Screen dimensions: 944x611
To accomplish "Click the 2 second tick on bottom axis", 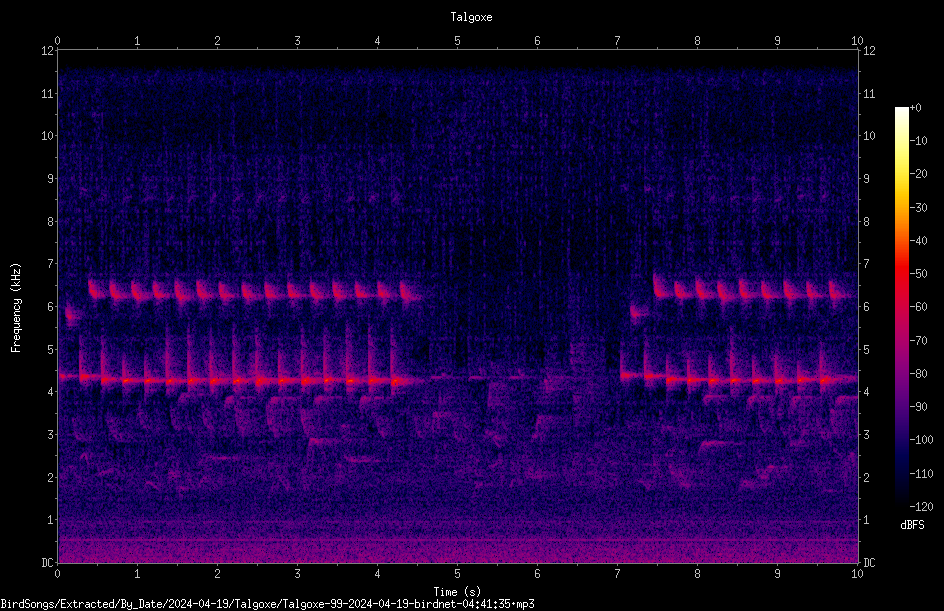I will pos(217,574).
